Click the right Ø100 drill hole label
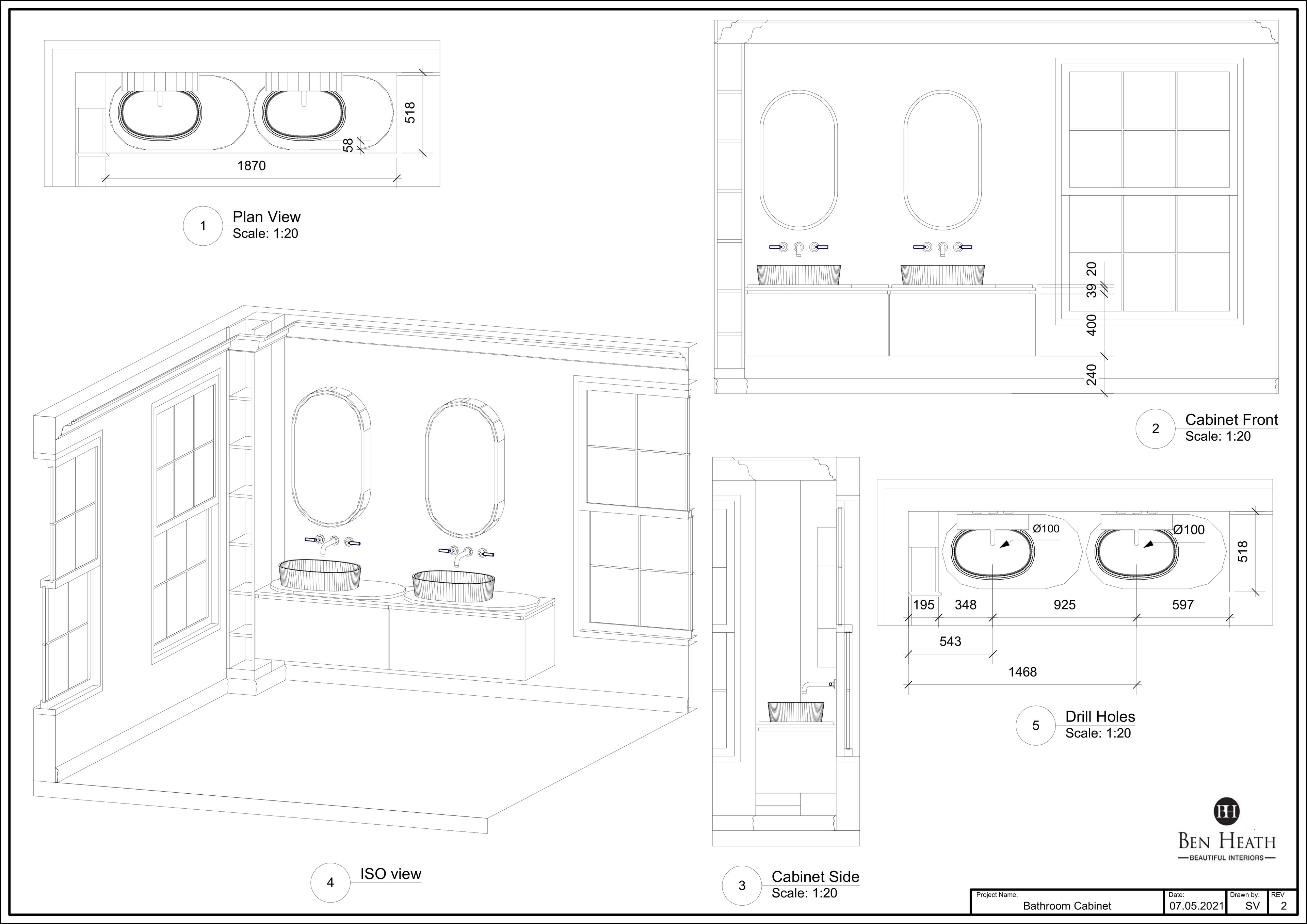 coord(1189,530)
